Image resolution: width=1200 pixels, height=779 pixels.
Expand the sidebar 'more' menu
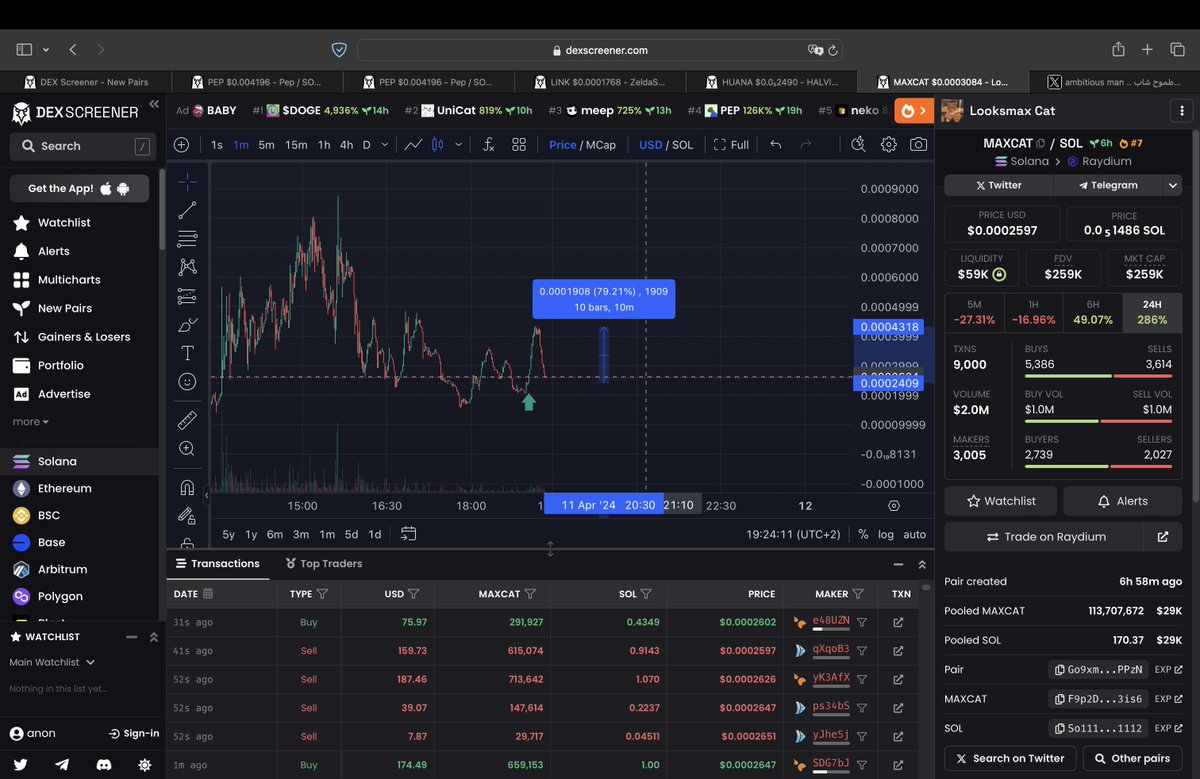click(30, 422)
